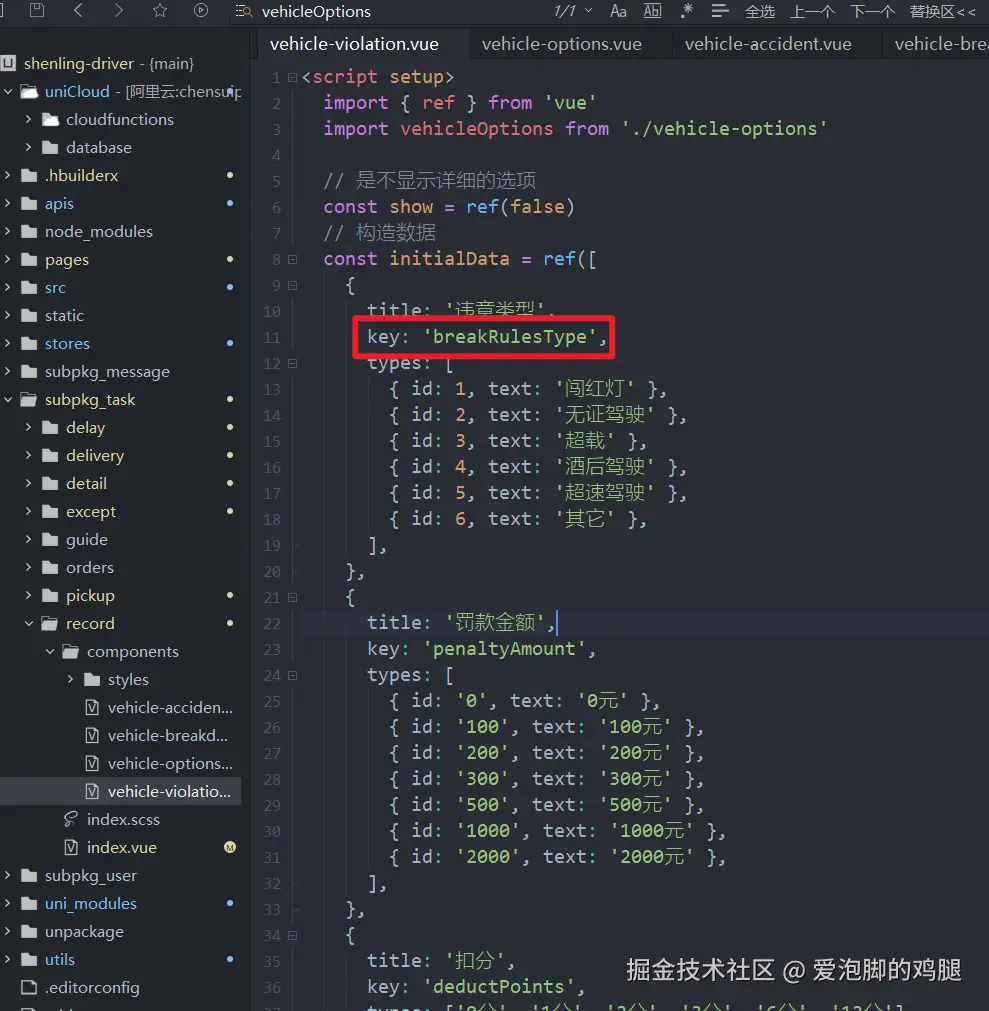989x1011 pixels.
Task: Fold the script block at line 1
Action: (x=292, y=77)
